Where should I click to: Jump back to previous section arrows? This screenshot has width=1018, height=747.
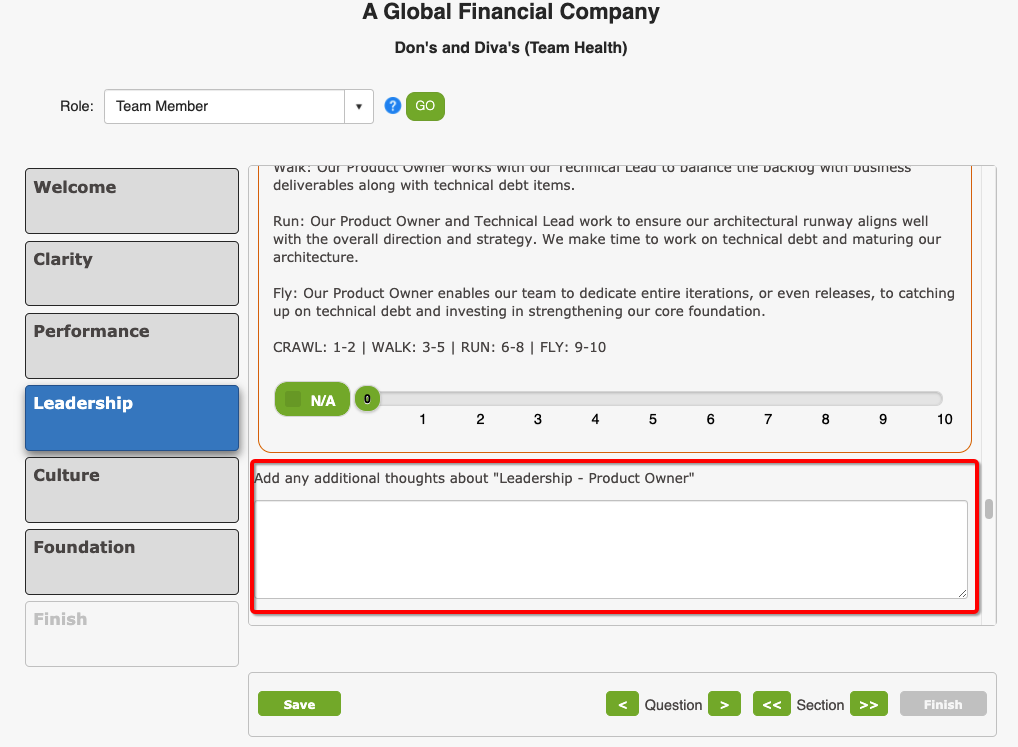771,704
